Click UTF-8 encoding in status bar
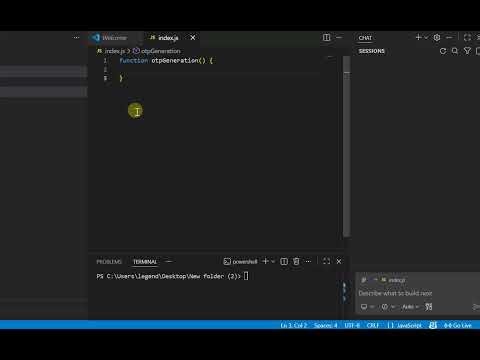 pyautogui.click(x=352, y=325)
